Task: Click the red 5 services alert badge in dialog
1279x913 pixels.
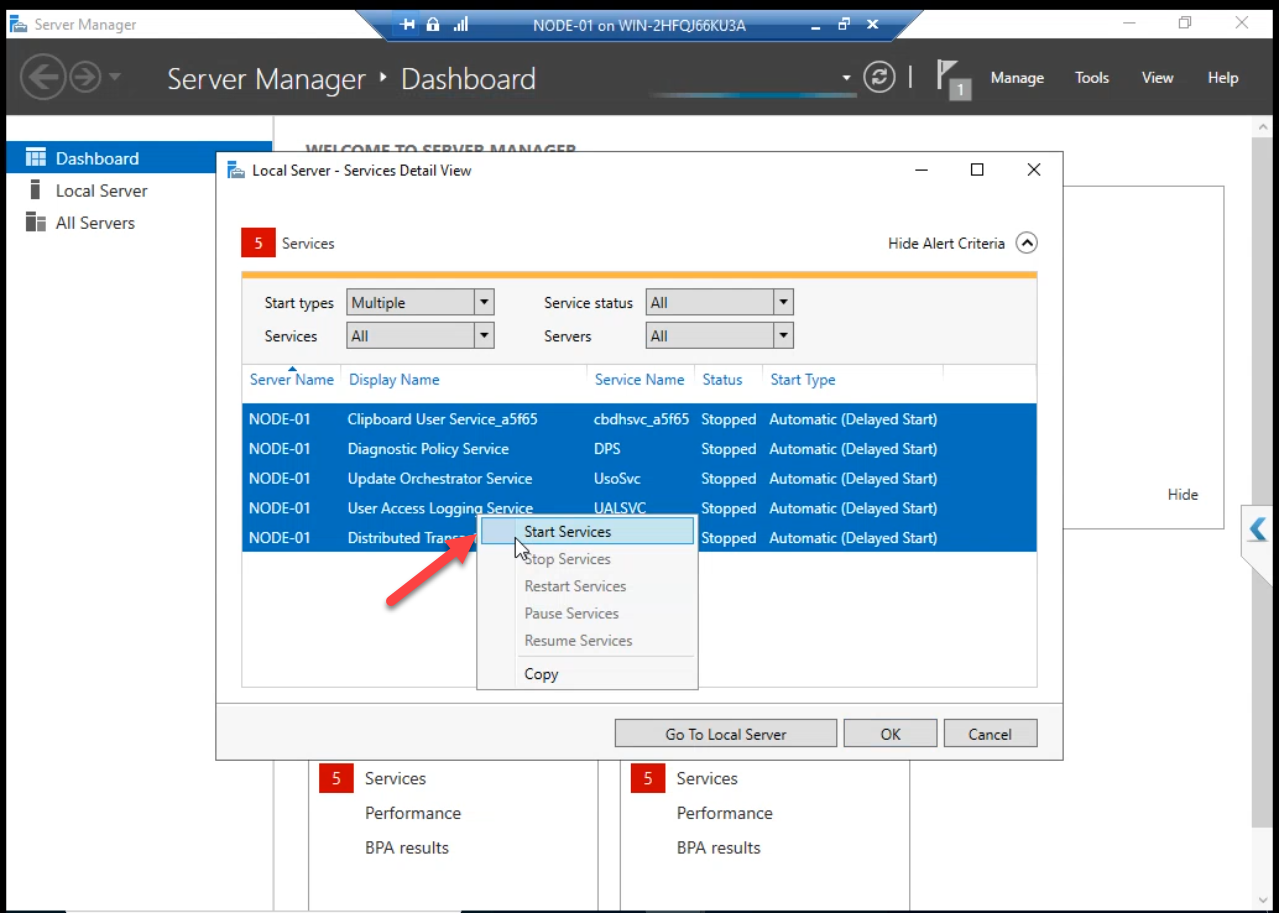Action: [257, 243]
